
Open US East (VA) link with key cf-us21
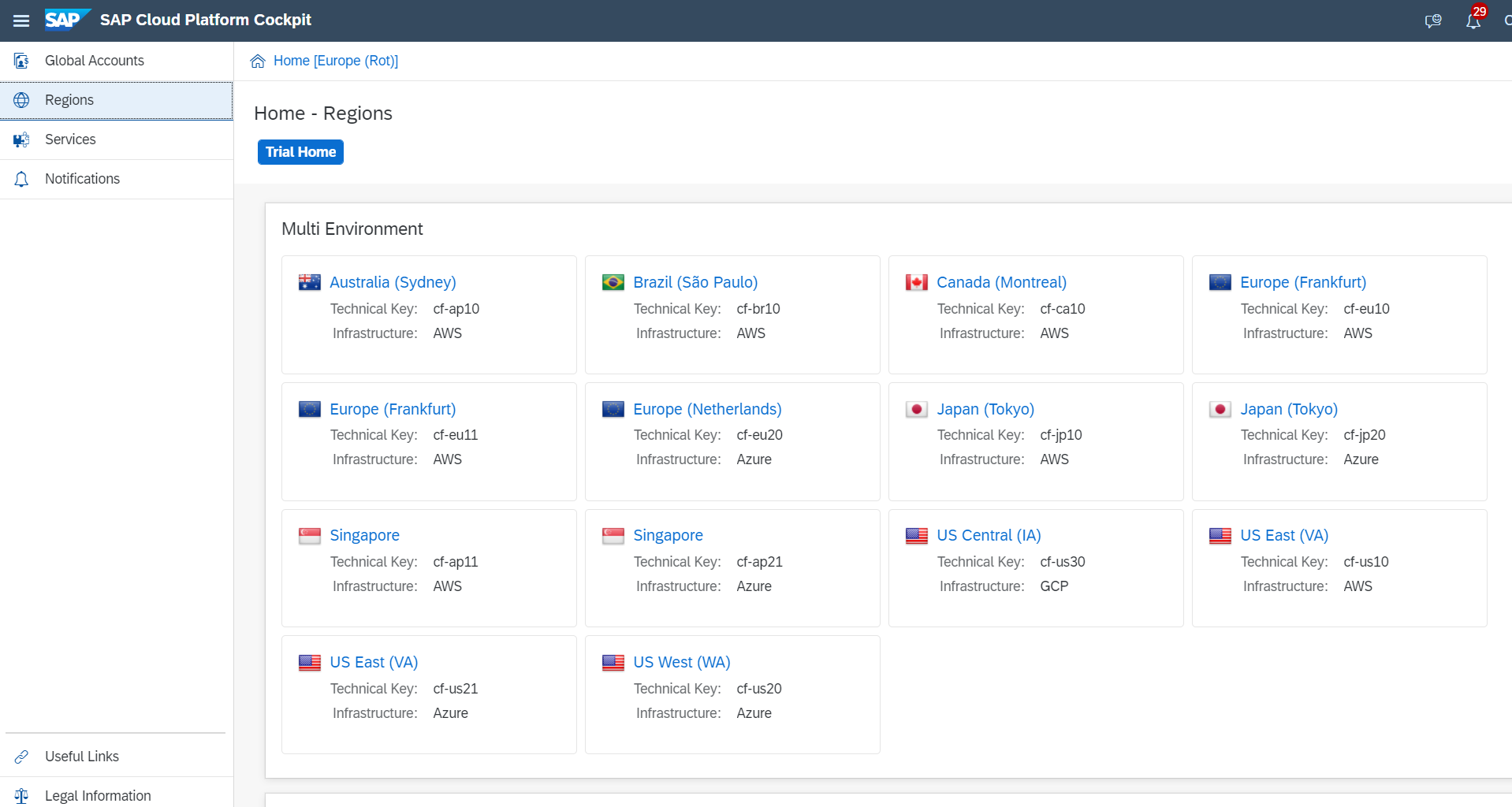(374, 662)
